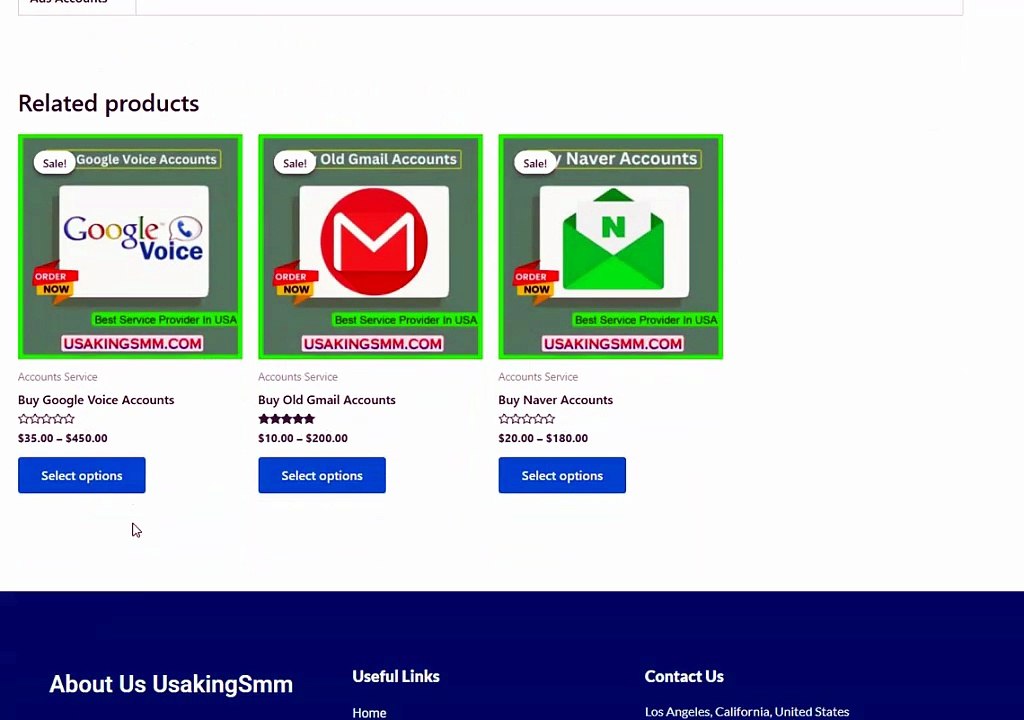Screen dimensions: 1024x720
Task: Click Accounts Service category above Old Gmail
Action: 298,377
